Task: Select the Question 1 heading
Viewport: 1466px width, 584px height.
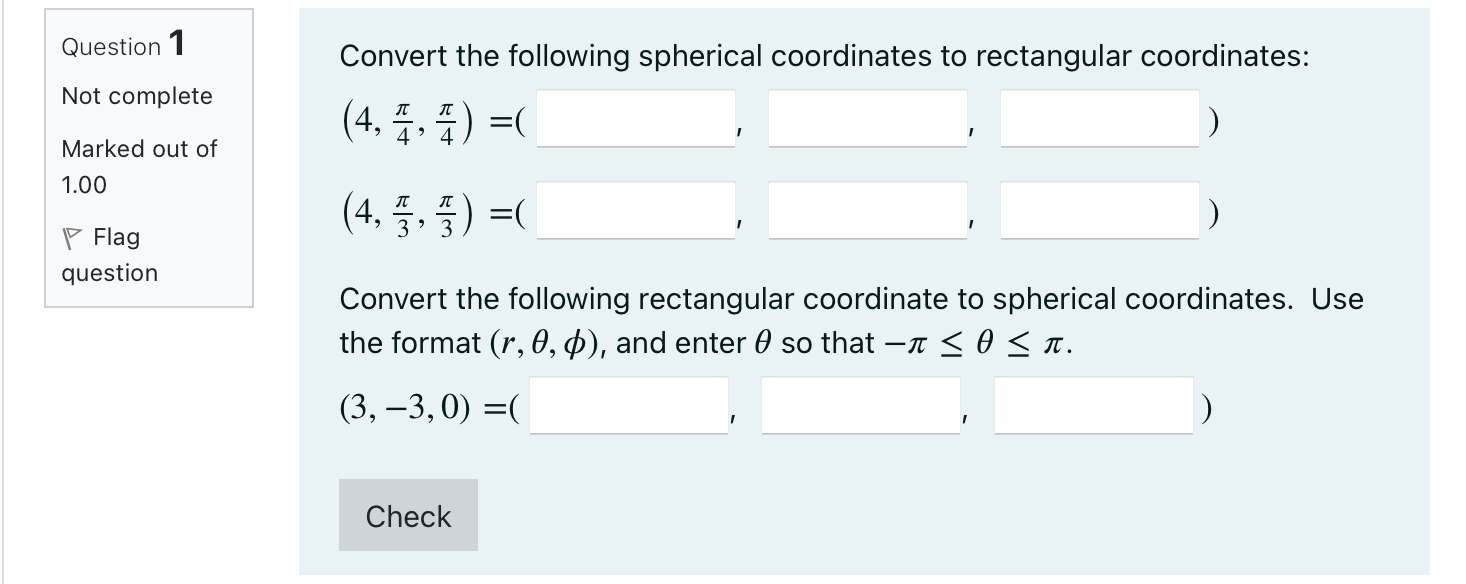Action: point(120,44)
